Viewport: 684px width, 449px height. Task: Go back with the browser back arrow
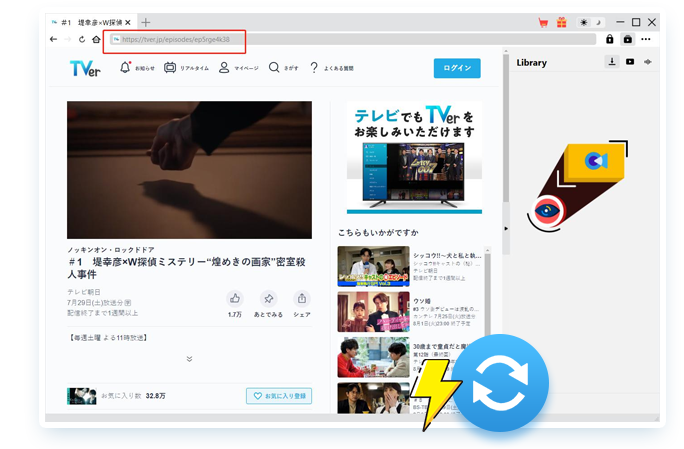[54, 39]
